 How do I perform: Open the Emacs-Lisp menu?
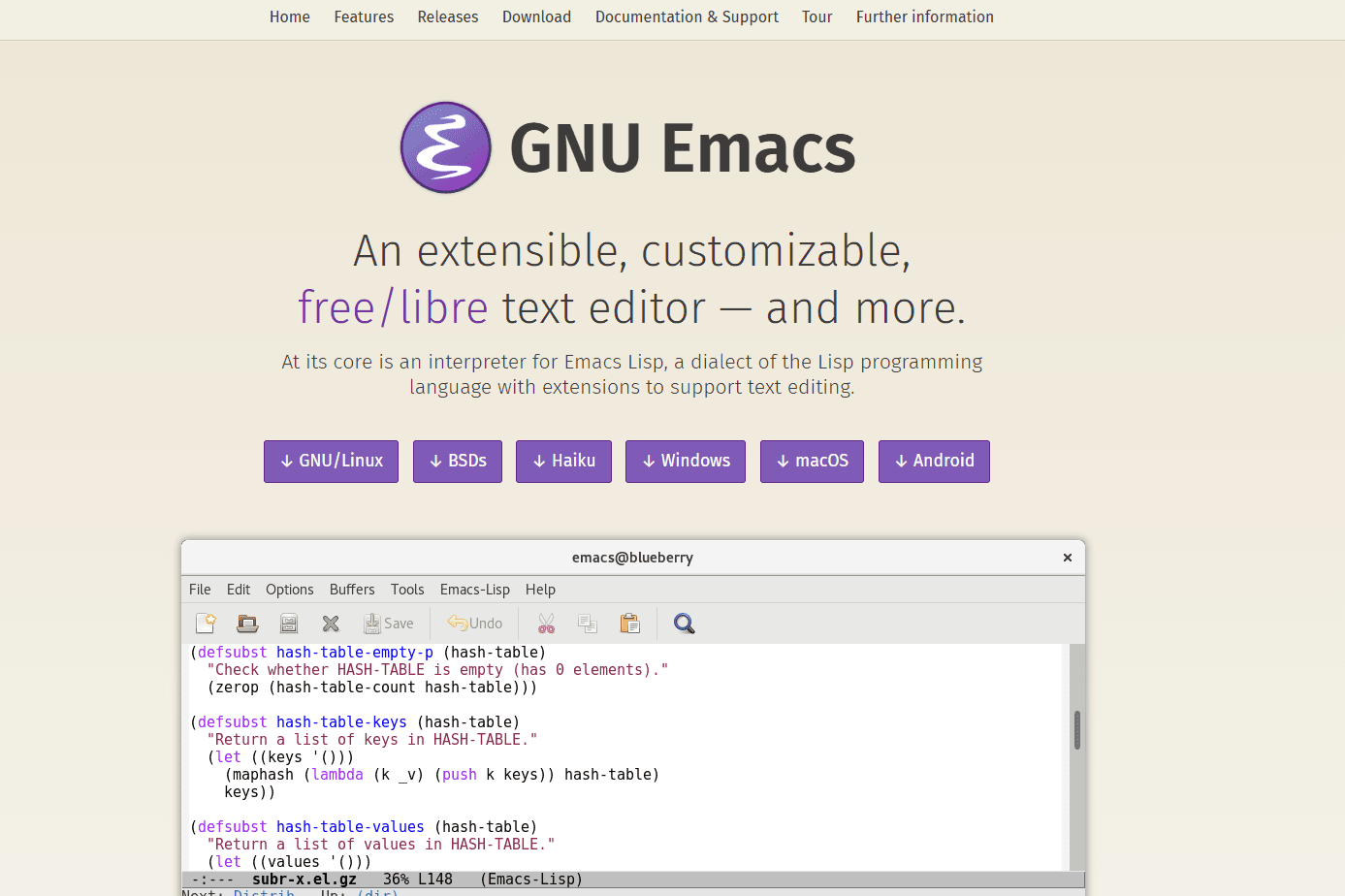click(475, 590)
